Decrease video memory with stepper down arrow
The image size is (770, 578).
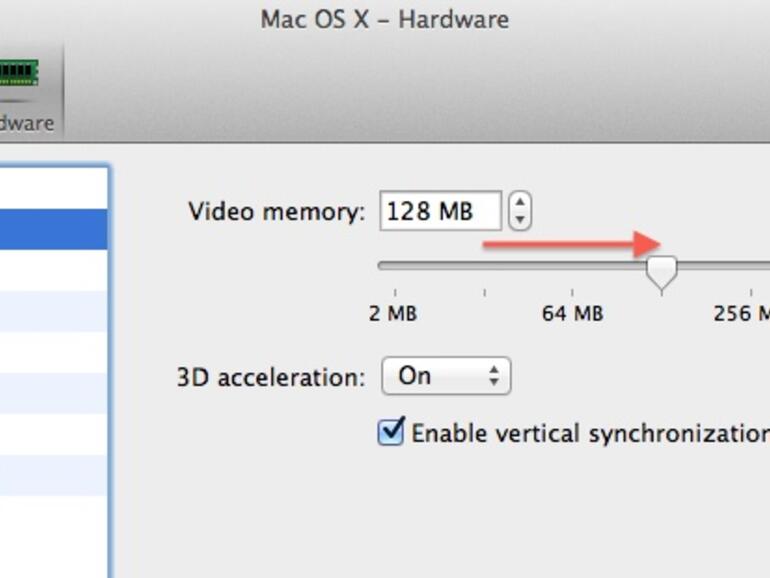pyautogui.click(x=519, y=220)
